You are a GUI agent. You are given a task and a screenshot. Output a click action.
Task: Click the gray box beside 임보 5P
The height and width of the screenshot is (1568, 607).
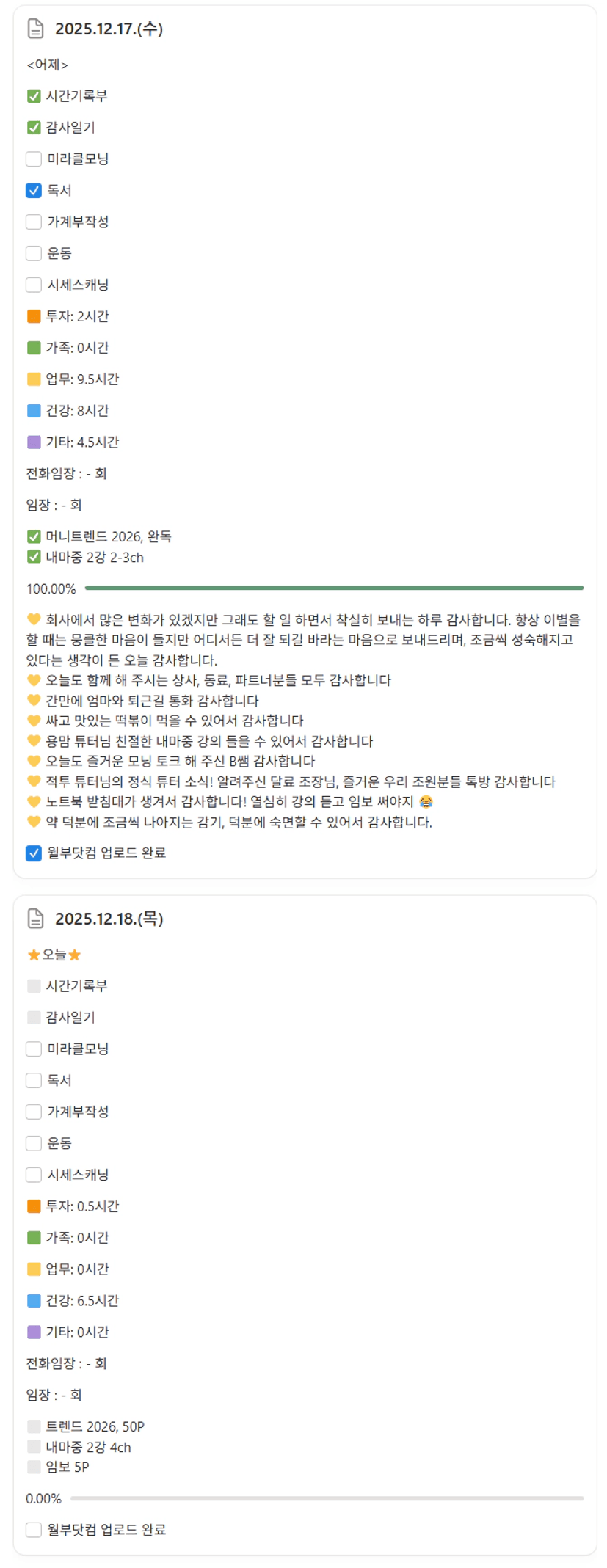pos(34,1467)
